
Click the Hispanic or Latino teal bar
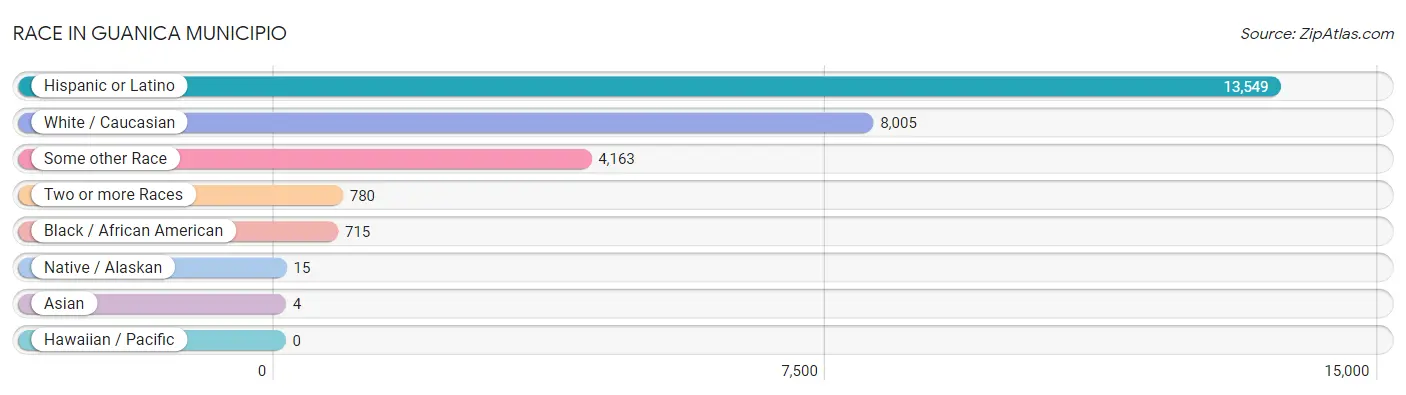(649, 86)
